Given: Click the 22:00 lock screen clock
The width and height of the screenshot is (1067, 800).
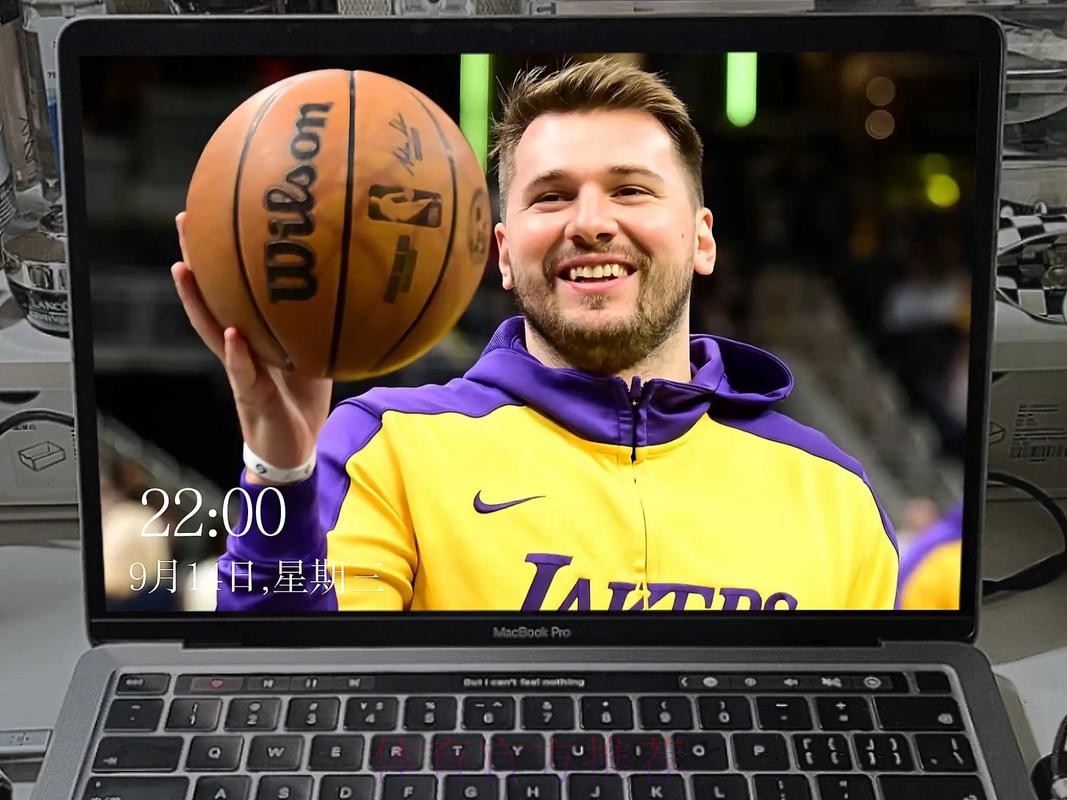Looking at the screenshot, I should [213, 514].
